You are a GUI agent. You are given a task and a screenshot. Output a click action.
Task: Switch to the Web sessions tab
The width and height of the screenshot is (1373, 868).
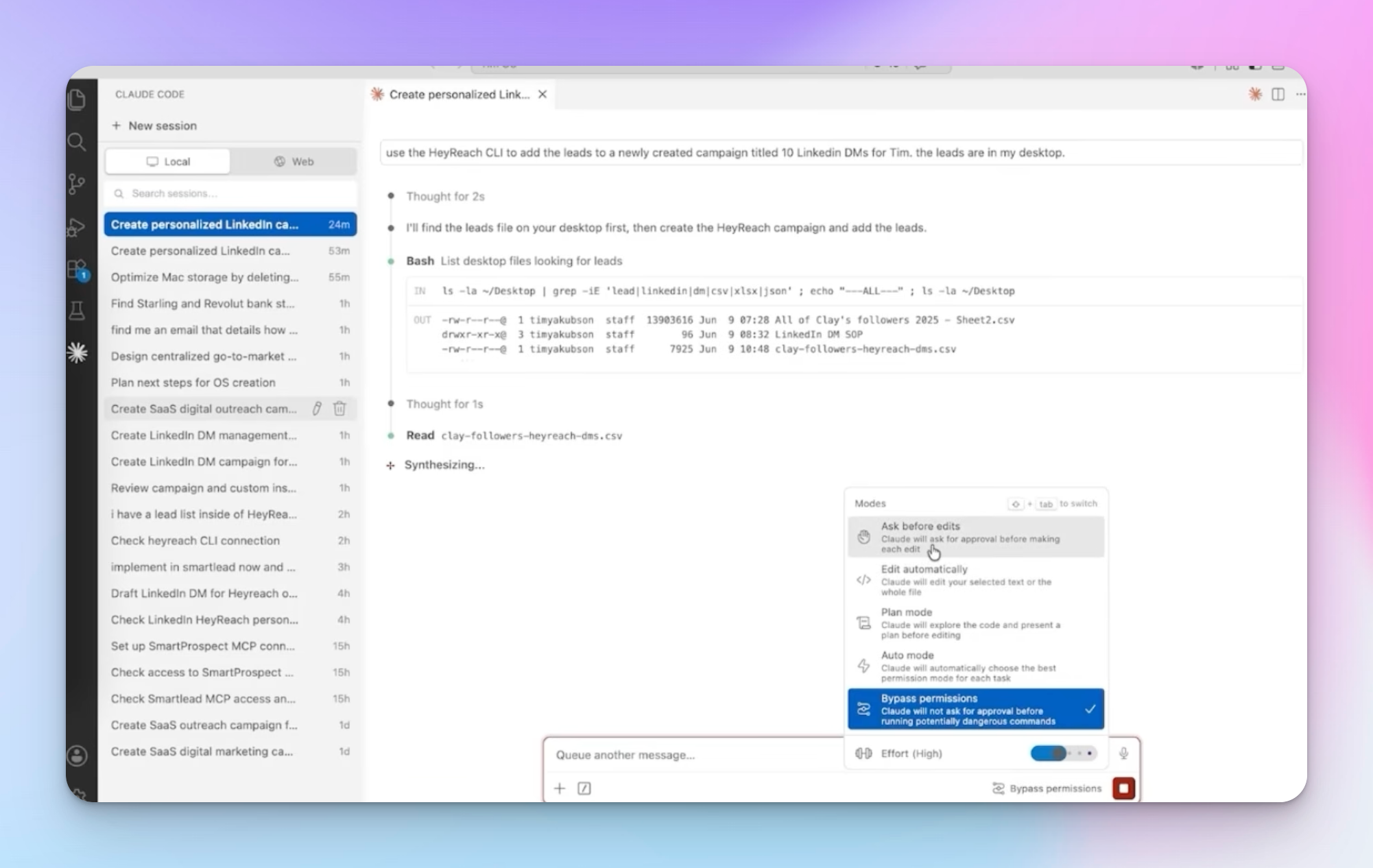294,162
